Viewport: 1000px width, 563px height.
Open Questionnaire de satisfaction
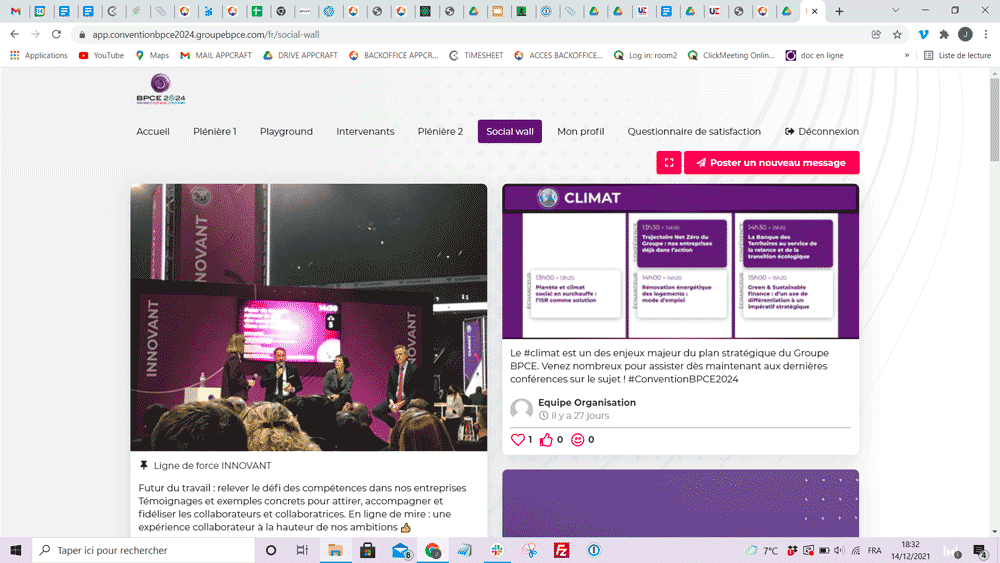point(694,131)
